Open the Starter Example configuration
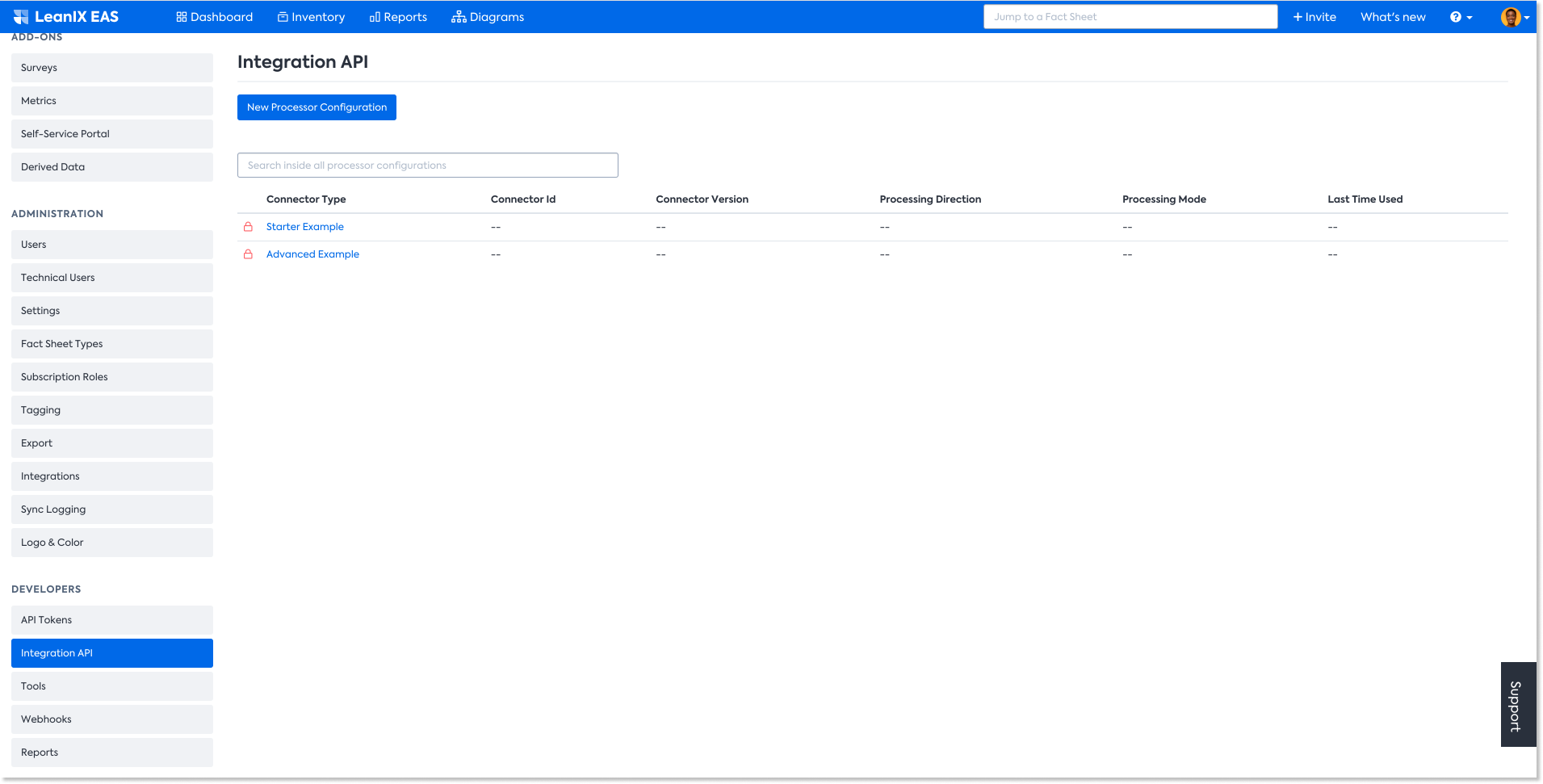This screenshot has width=1543, height=784. (305, 227)
